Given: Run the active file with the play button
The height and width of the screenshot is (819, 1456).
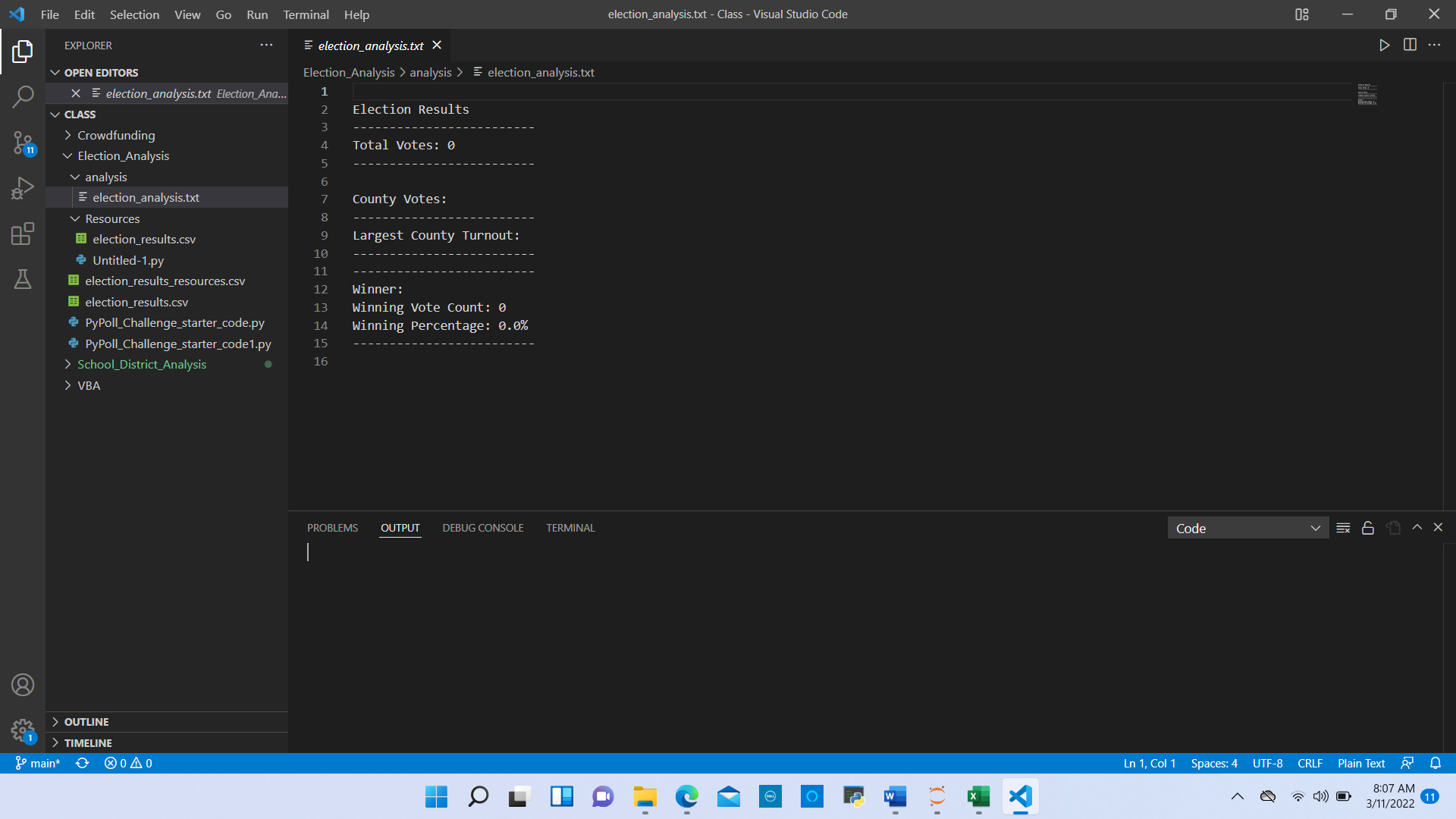Looking at the screenshot, I should pos(1384,45).
